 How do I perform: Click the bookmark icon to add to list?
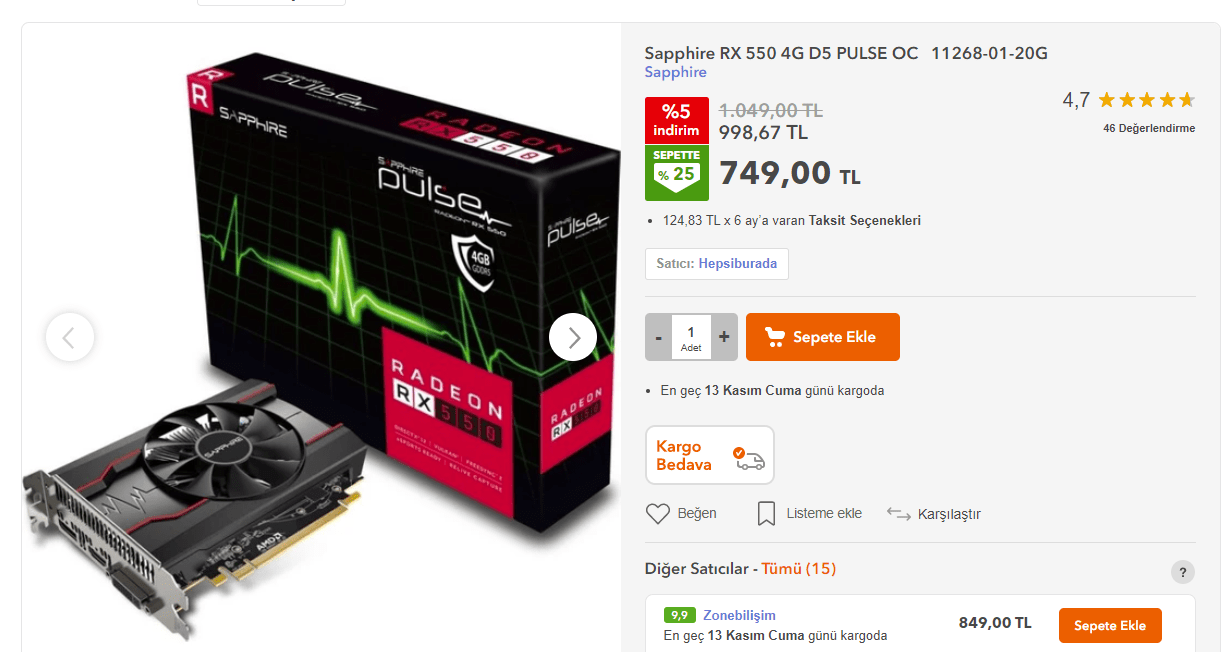(x=766, y=513)
